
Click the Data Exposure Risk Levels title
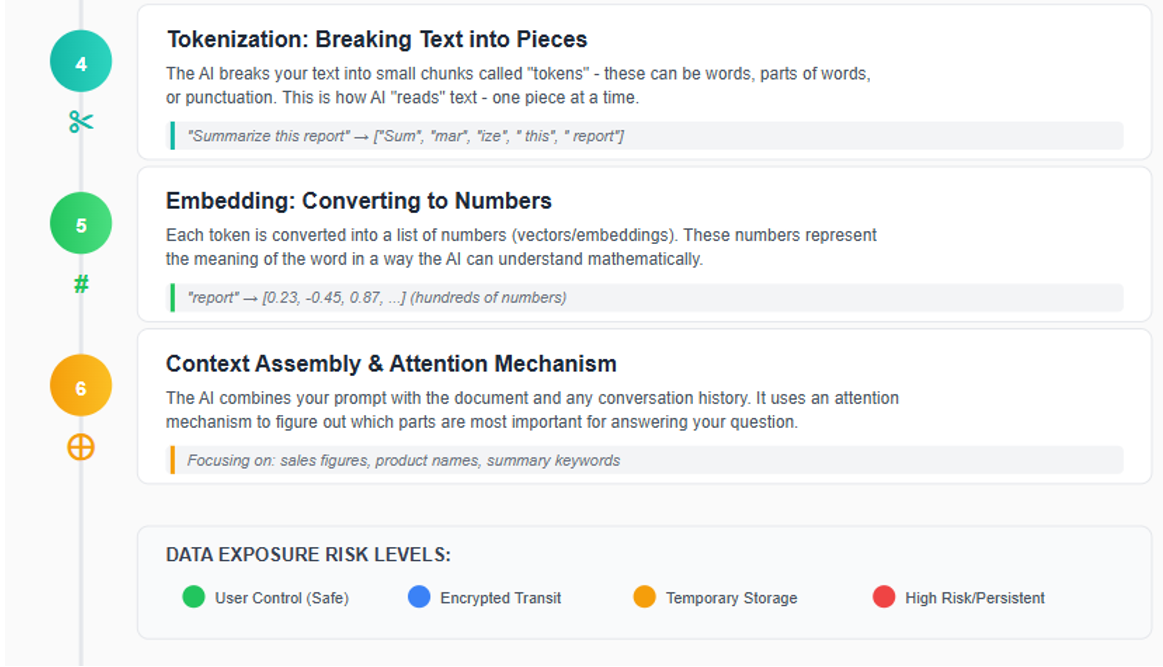(x=308, y=555)
